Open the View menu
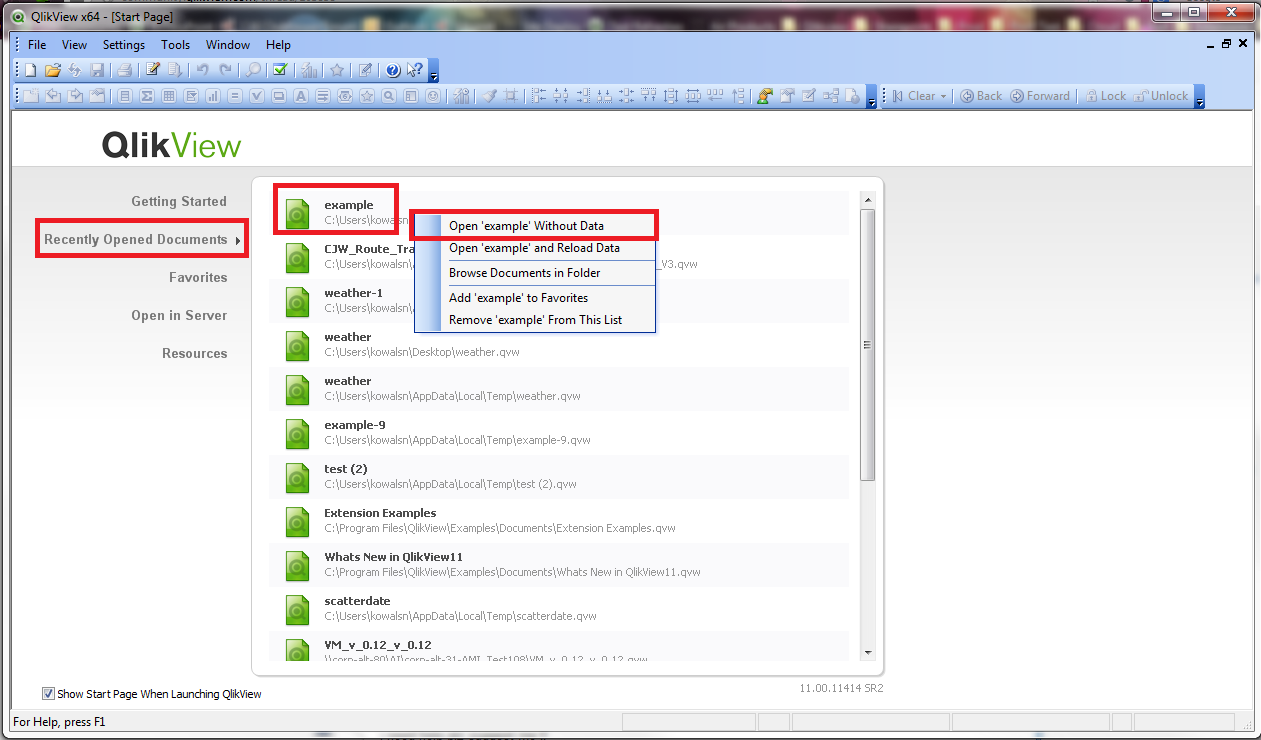 click(x=74, y=45)
